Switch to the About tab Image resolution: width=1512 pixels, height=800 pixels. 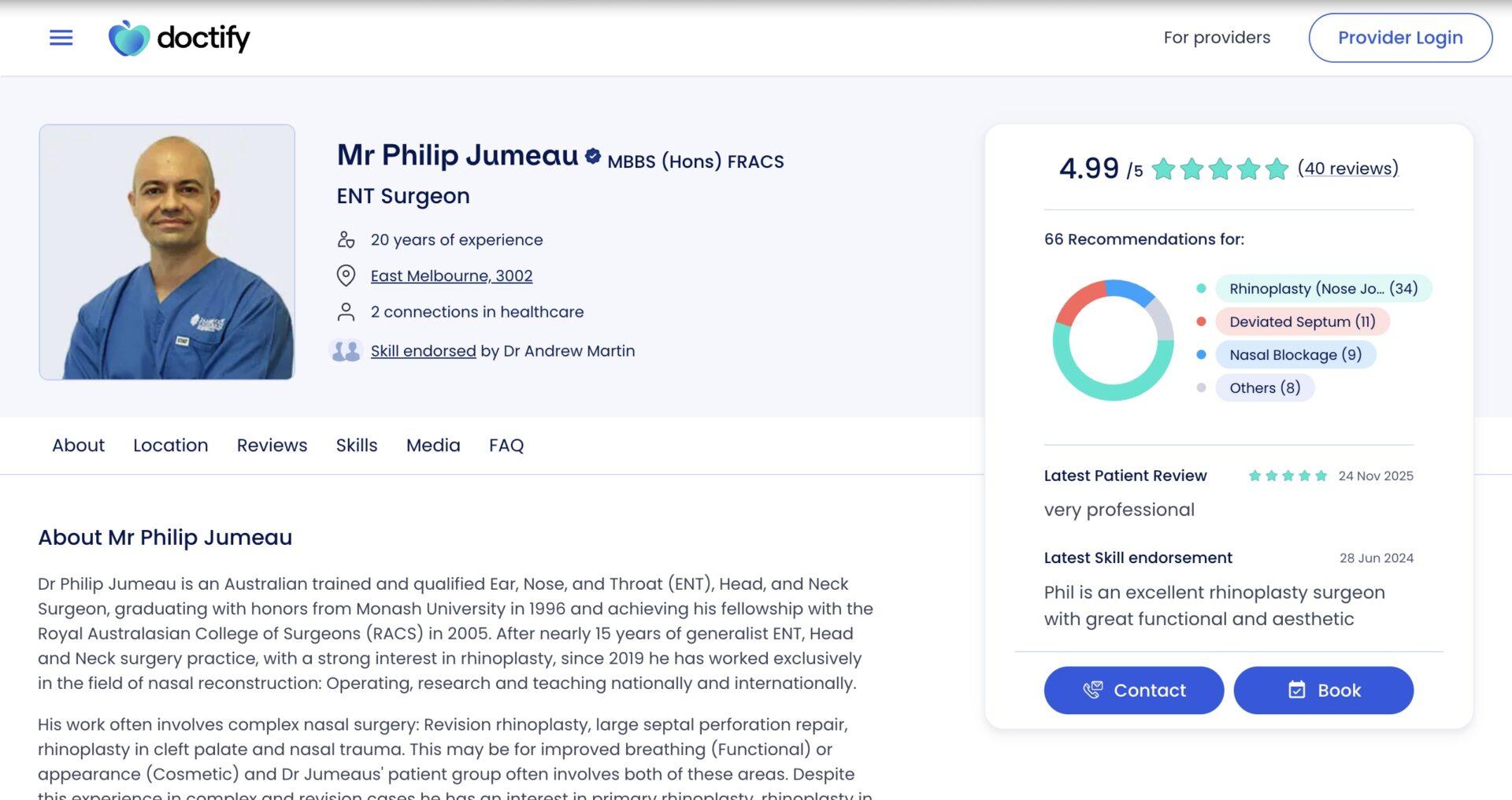[x=78, y=446]
